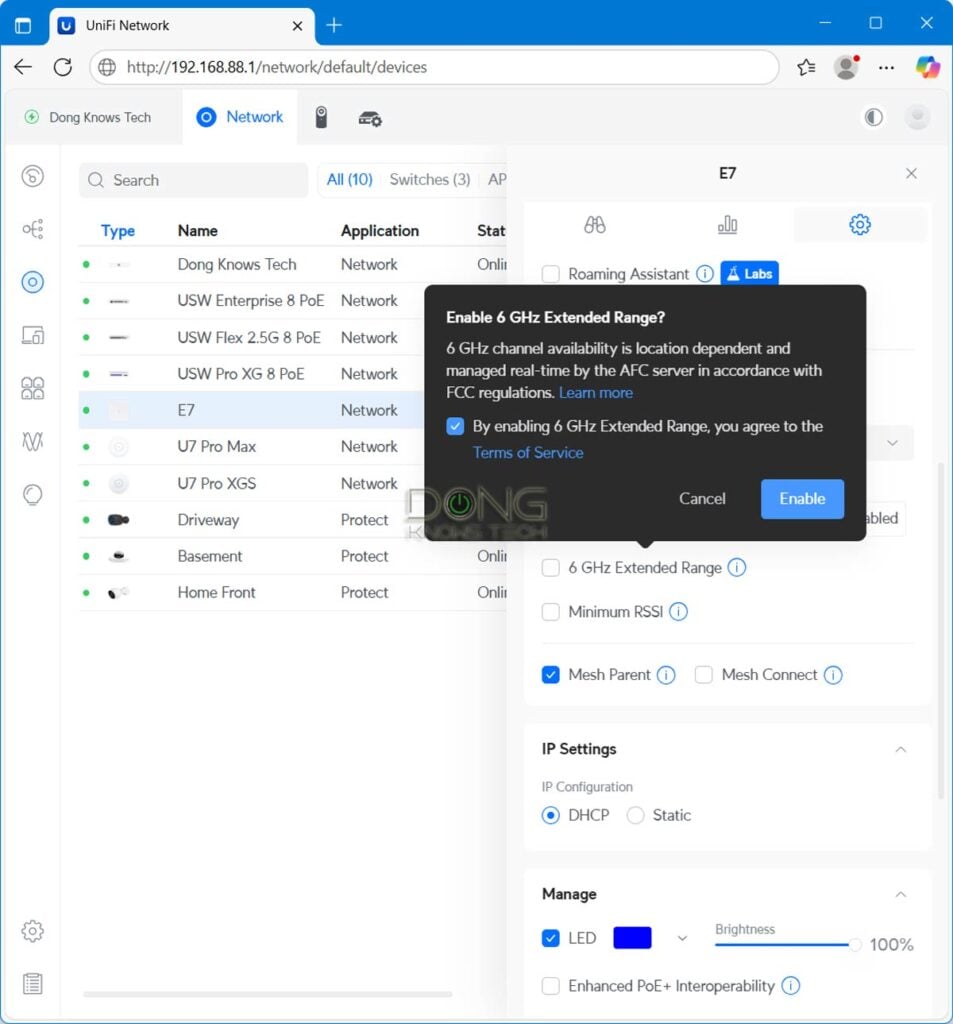Open the E7 Overview binoculars tab

coord(594,225)
